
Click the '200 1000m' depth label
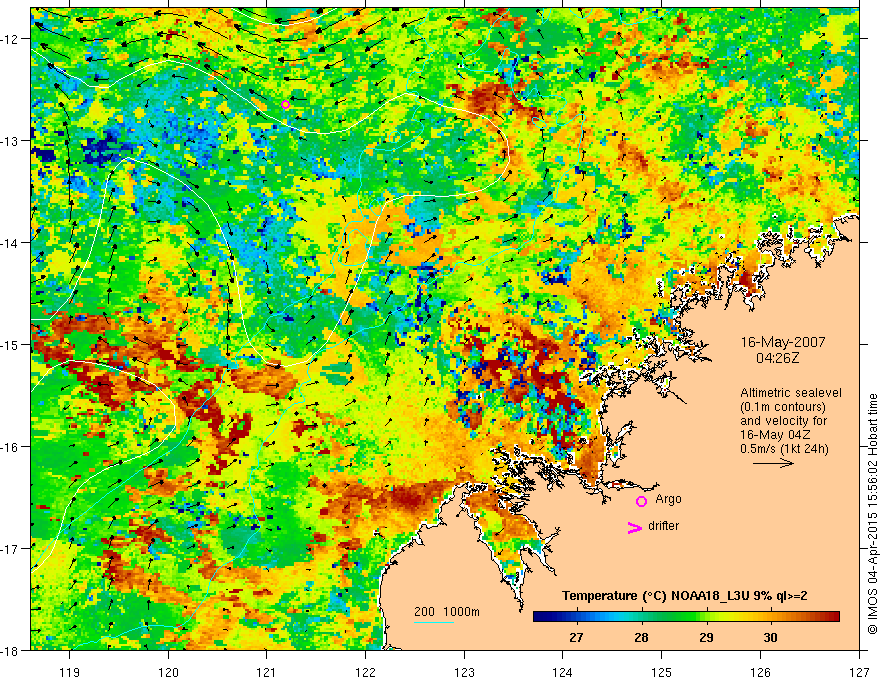tap(447, 612)
